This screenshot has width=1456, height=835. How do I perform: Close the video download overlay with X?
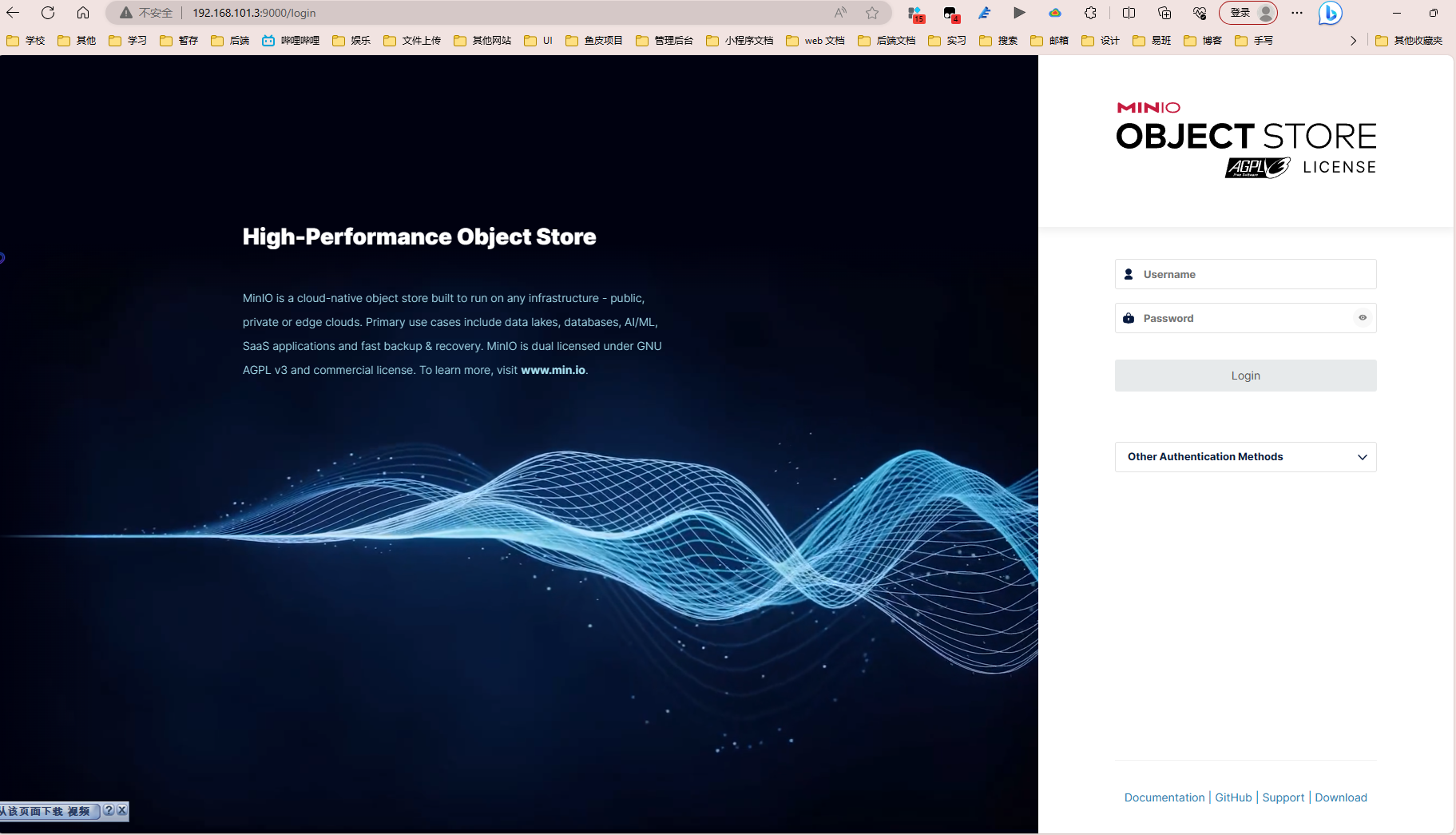(x=122, y=810)
